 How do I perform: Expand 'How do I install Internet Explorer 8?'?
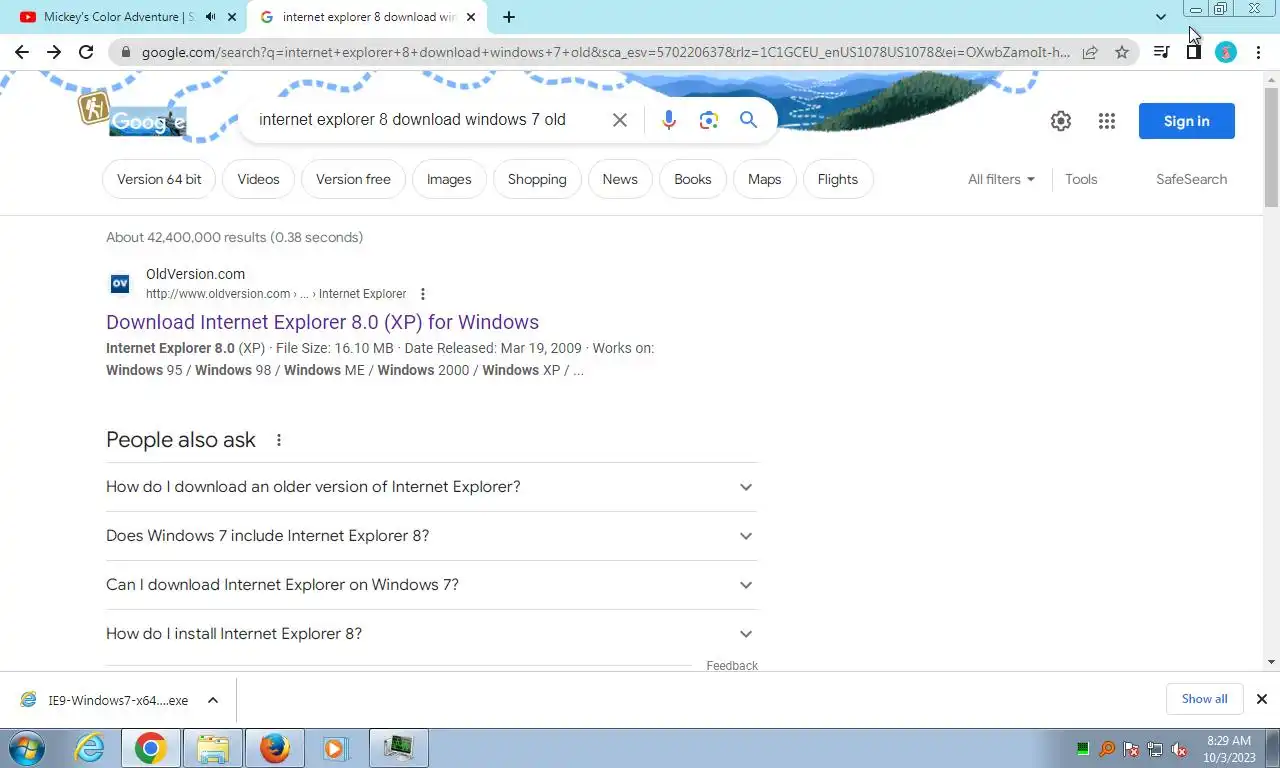pyautogui.click(x=431, y=634)
